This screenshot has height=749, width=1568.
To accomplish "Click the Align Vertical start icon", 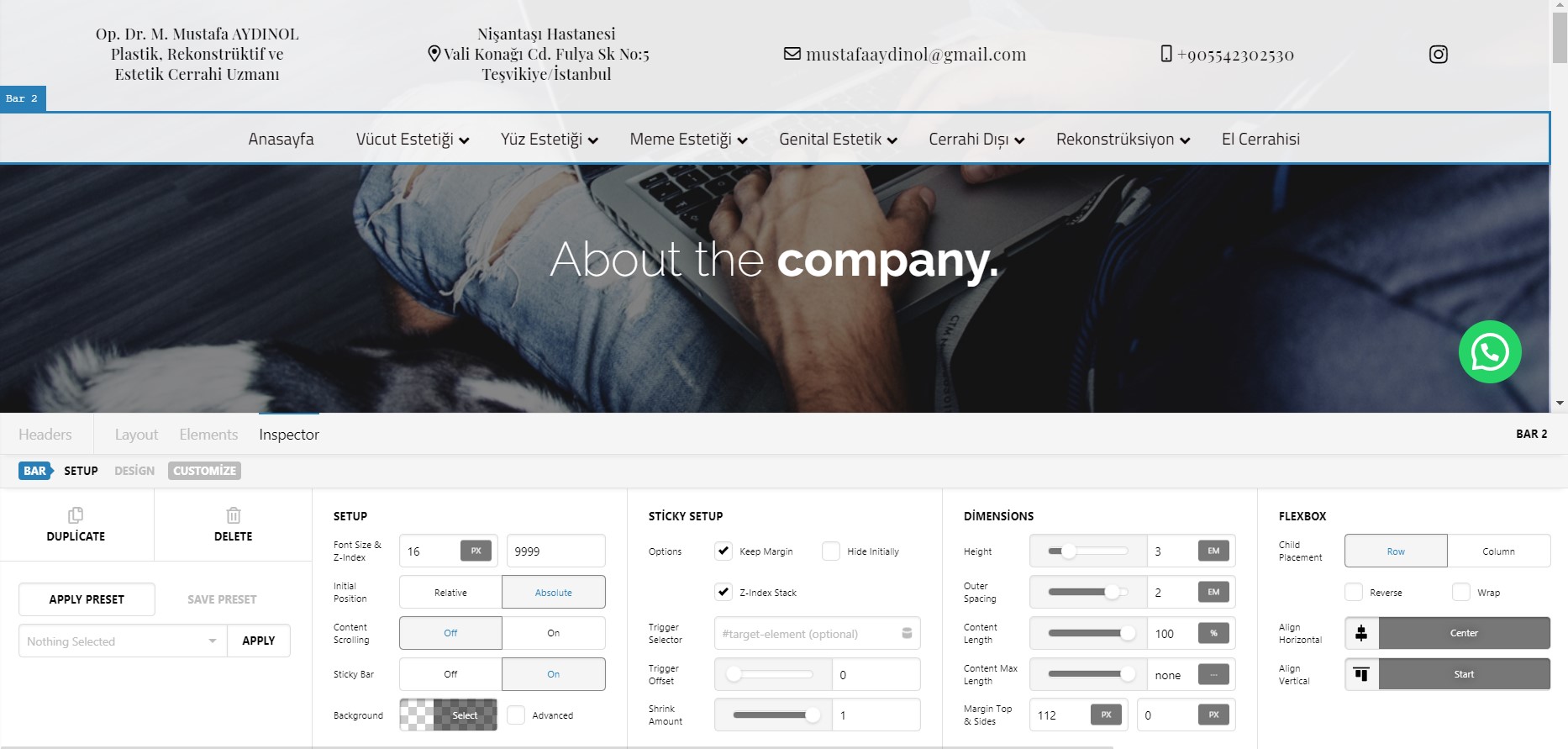I will tap(1361, 674).
